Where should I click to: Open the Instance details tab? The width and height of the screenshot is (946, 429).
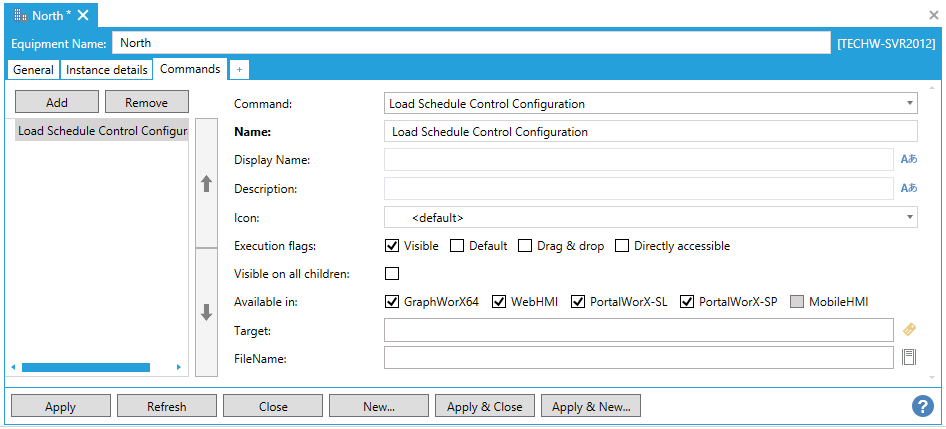pyautogui.click(x=107, y=69)
